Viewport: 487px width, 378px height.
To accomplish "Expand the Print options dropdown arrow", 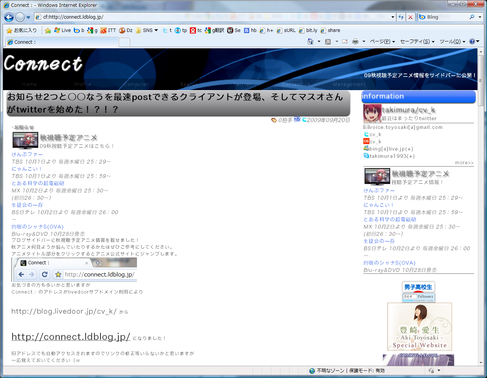I will 364,42.
